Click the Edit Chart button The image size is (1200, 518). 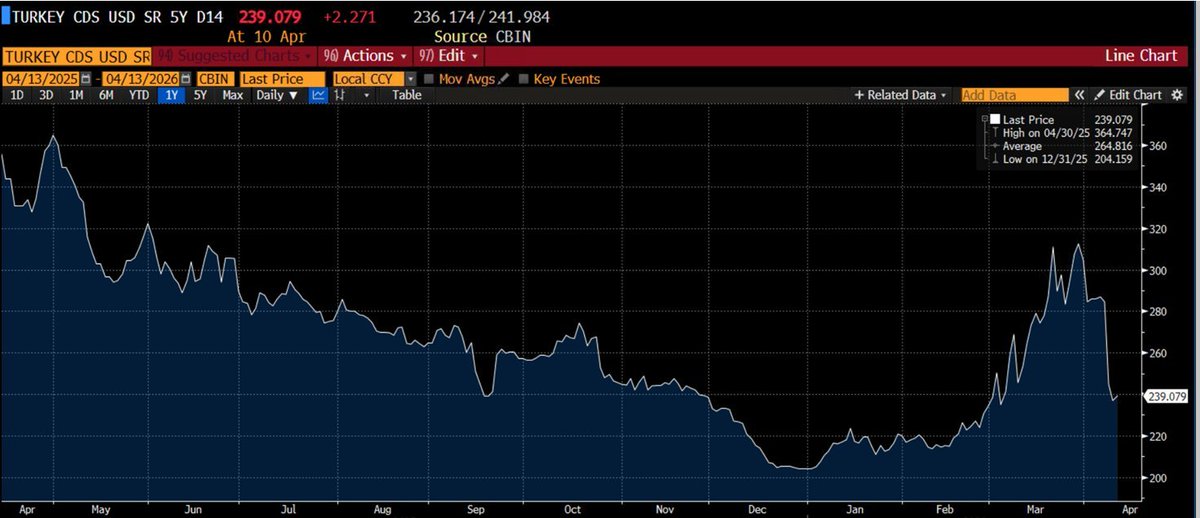pyautogui.click(x=1128, y=95)
